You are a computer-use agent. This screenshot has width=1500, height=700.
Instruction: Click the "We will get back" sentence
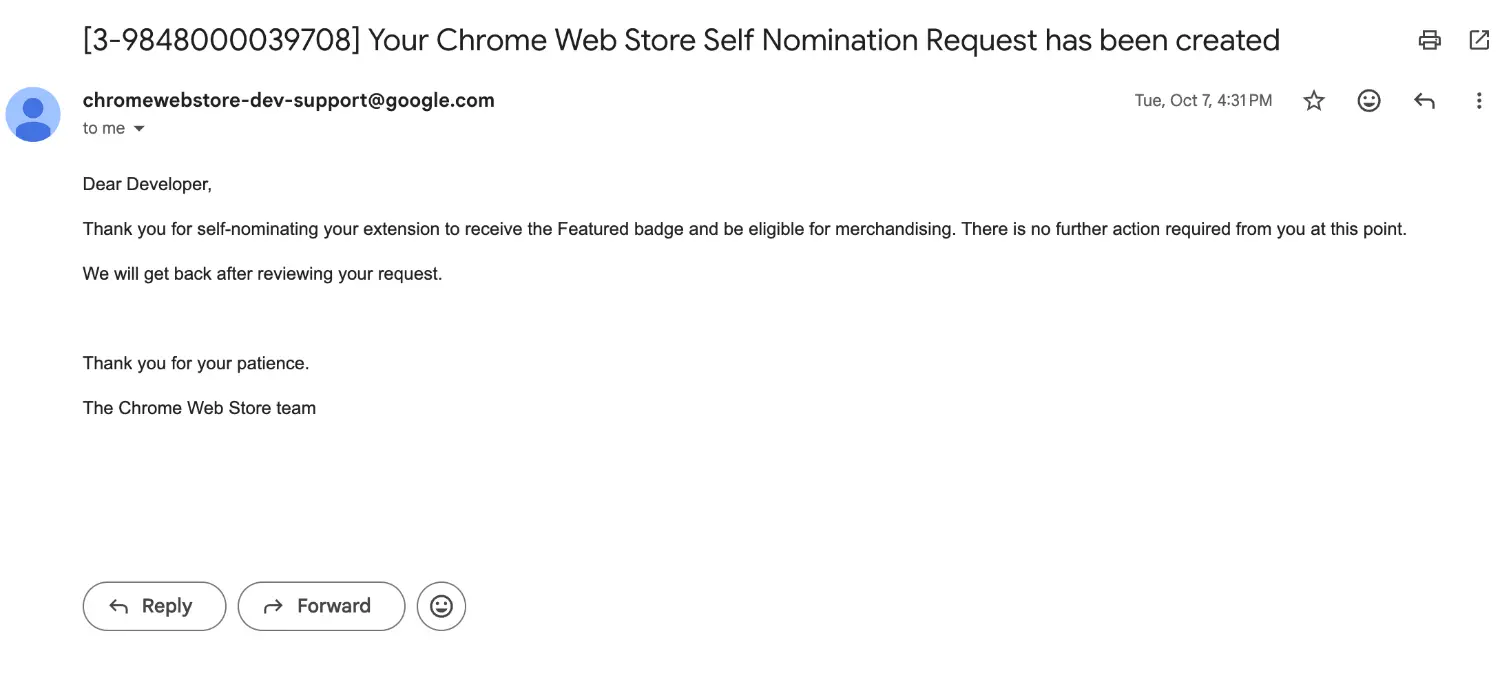[262, 273]
